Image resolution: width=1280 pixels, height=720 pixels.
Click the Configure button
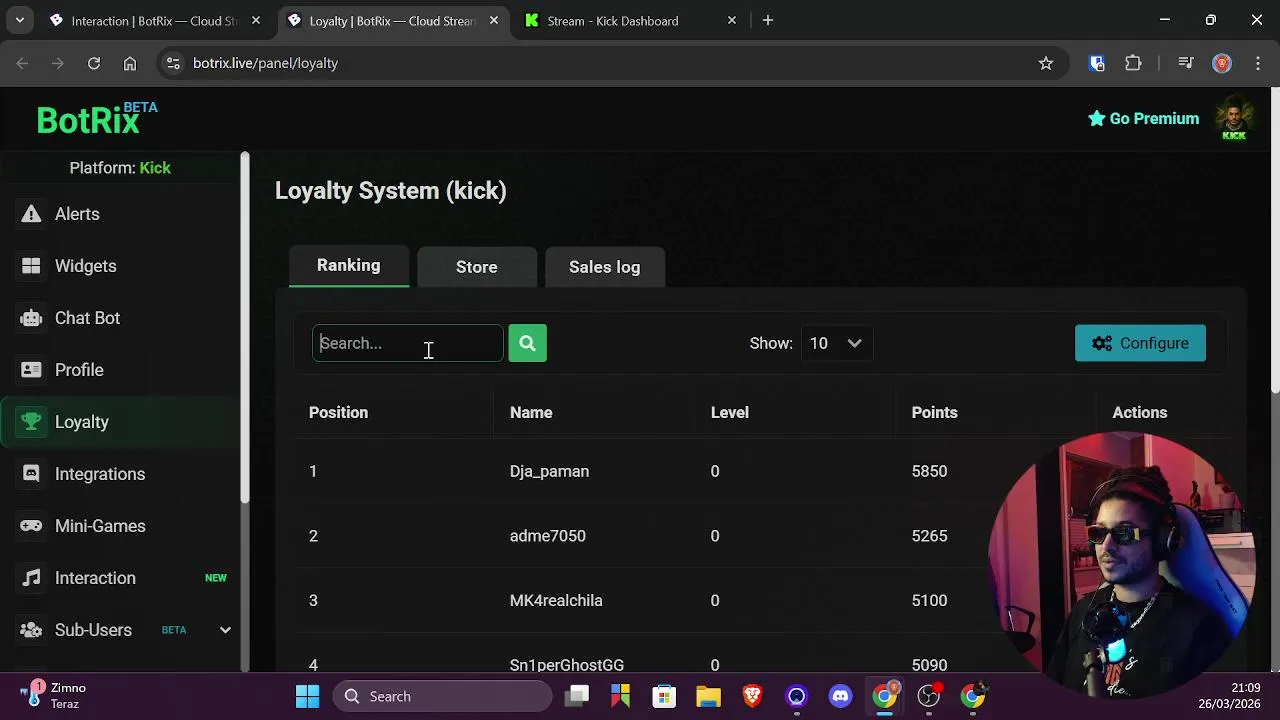coord(1140,343)
